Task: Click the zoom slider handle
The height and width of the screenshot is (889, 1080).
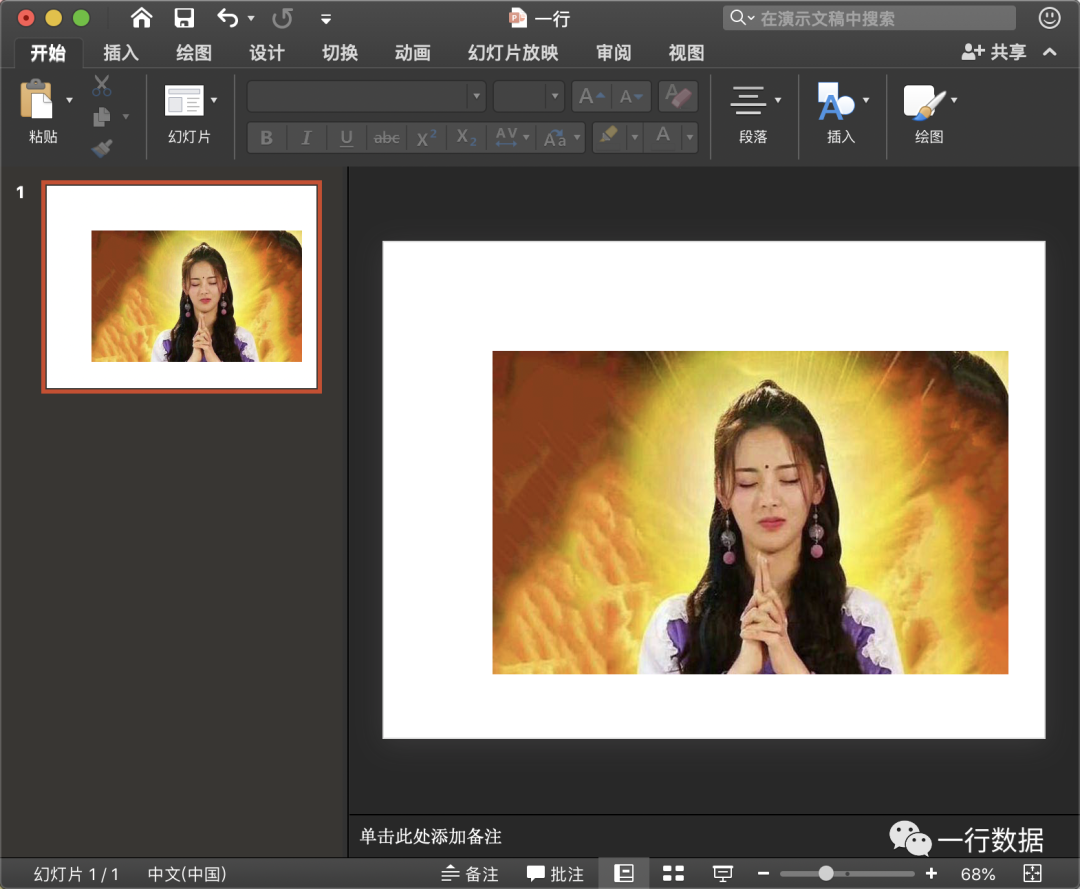Action: click(826, 873)
